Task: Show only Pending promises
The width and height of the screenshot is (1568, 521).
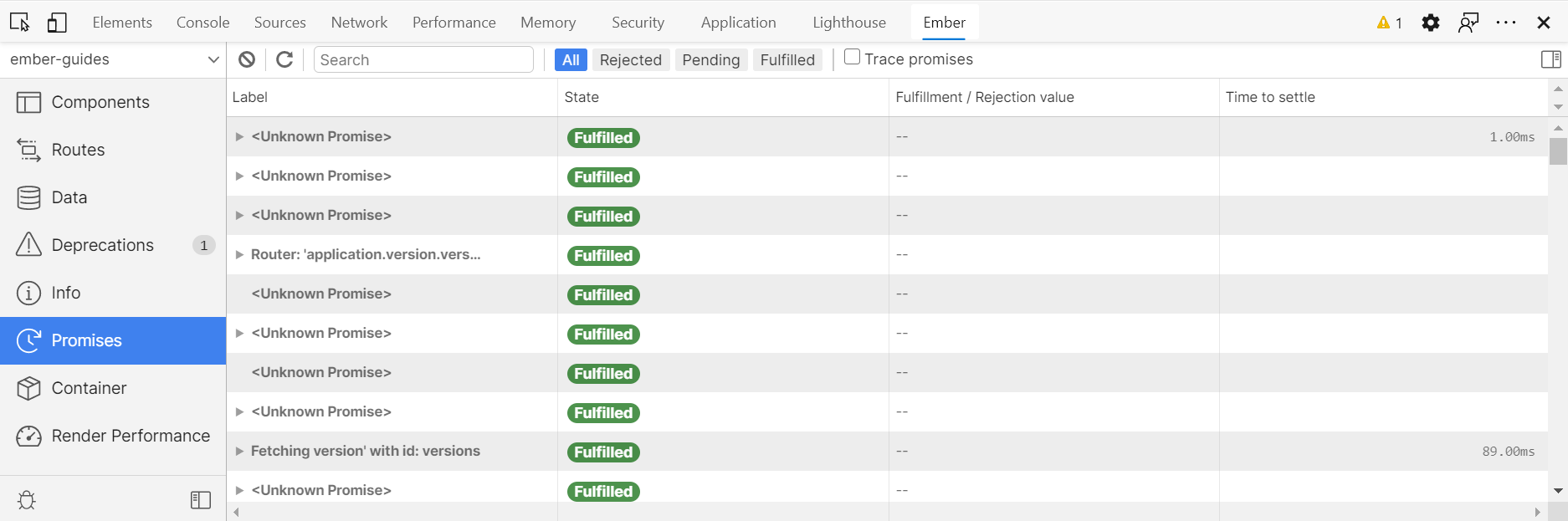Action: click(710, 60)
